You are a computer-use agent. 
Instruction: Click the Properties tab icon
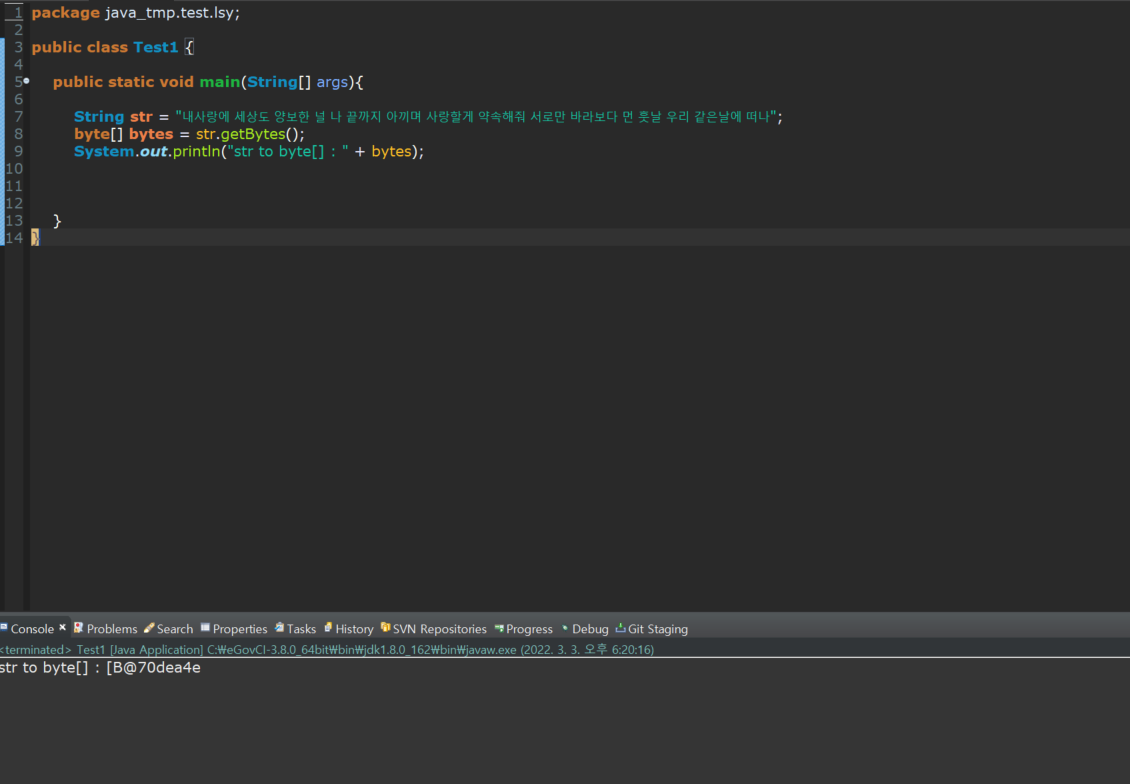205,628
